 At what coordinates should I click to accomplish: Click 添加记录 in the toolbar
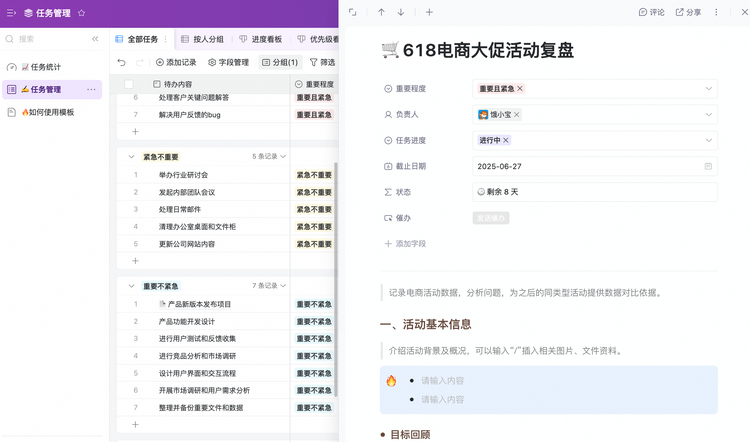tap(176, 62)
